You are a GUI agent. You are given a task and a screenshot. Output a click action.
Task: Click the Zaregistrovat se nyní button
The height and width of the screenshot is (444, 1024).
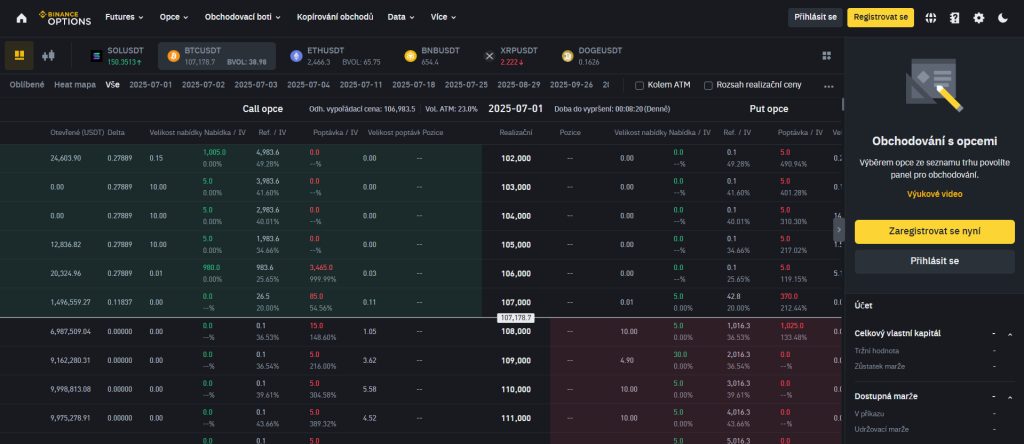(934, 231)
